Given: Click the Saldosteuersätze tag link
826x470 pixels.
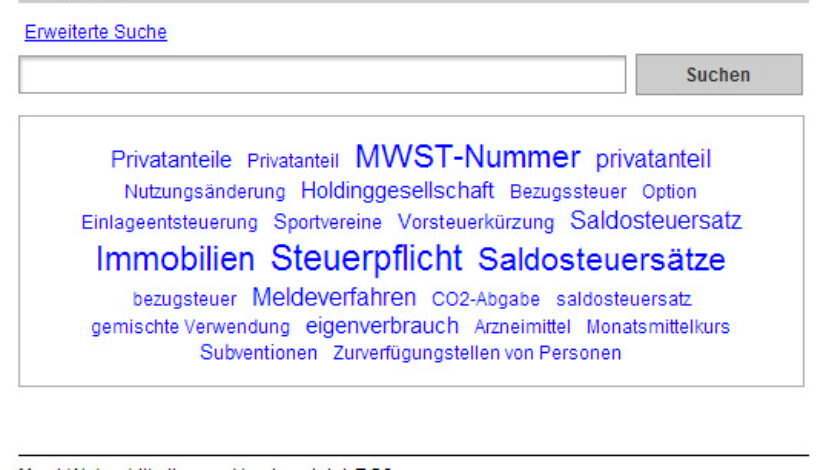Looking at the screenshot, I should tap(601, 260).
